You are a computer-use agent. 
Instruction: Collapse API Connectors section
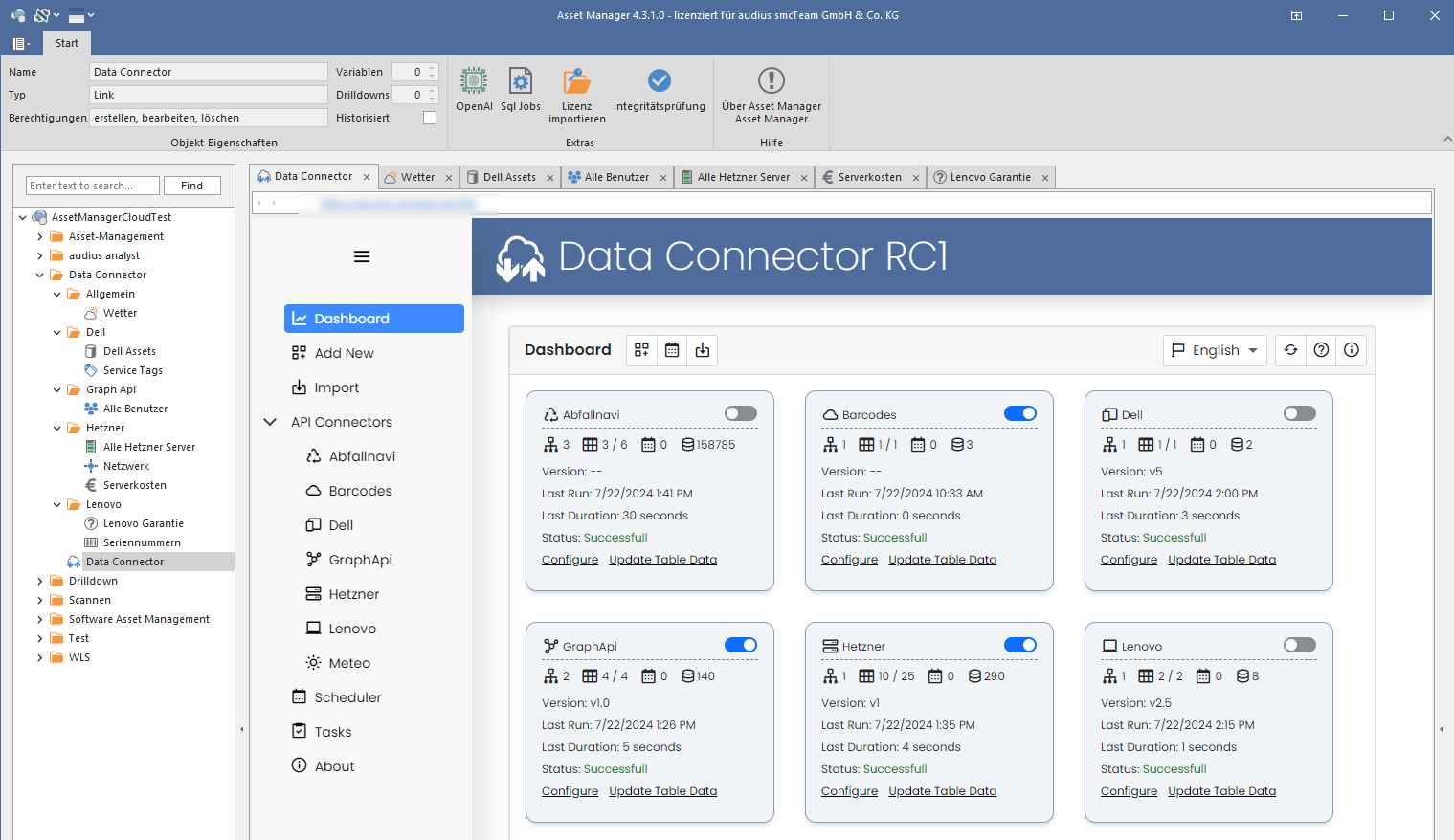[270, 422]
